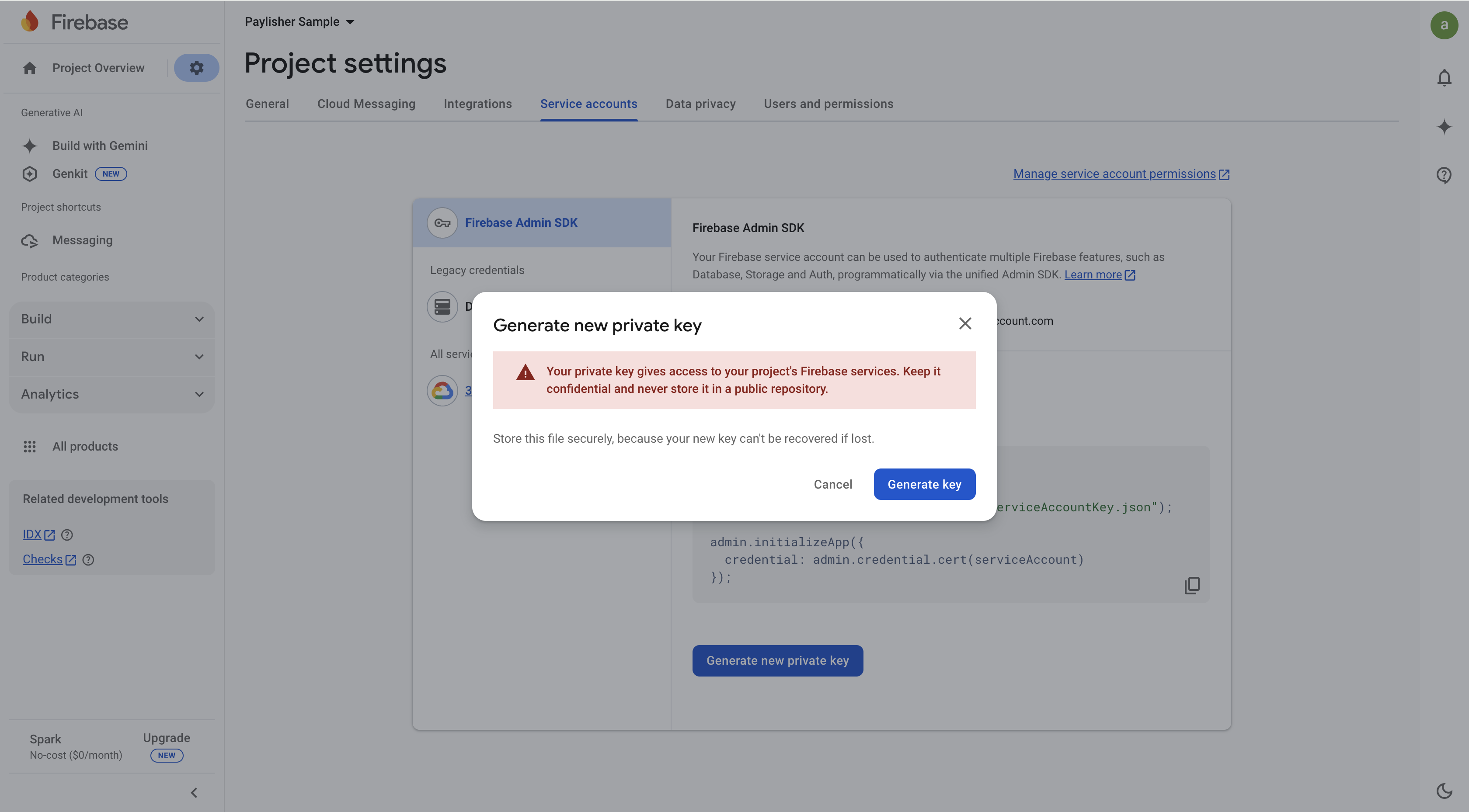Open the Users and permissions tab
This screenshot has height=812, width=1469.
(828, 104)
